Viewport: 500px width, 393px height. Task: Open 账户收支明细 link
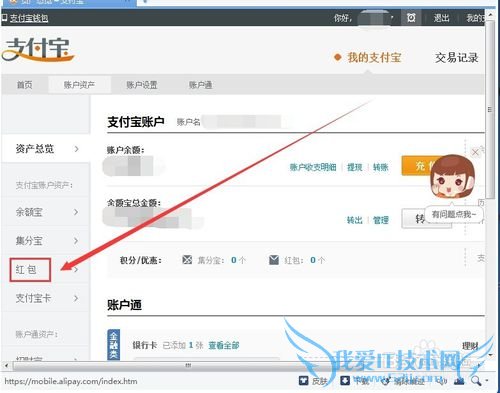313,167
